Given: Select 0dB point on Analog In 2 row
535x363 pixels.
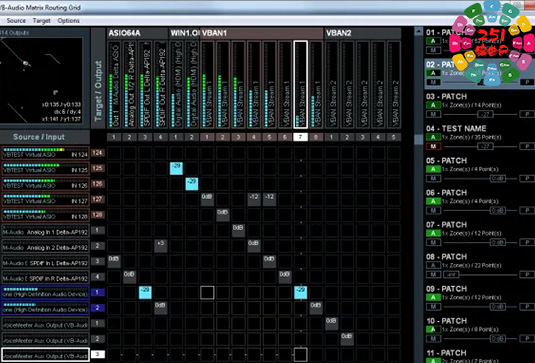Looking at the screenshot, I should point(254,246).
